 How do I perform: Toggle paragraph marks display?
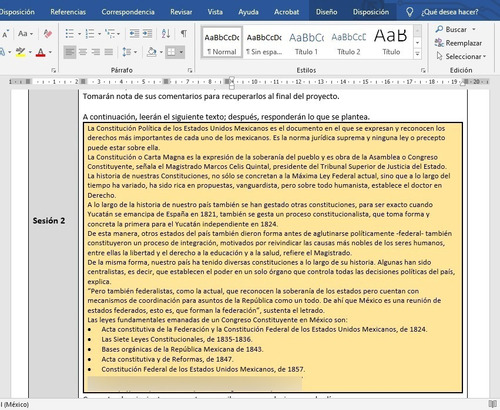(x=183, y=34)
